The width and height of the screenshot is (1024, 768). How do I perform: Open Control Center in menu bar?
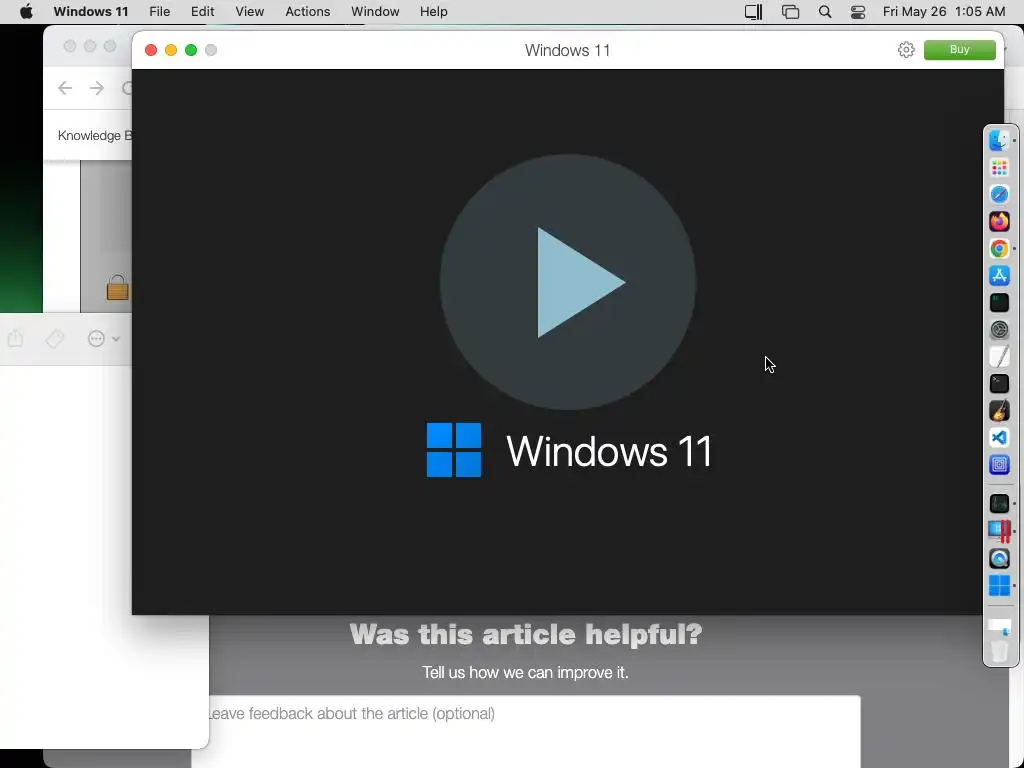pos(857,12)
